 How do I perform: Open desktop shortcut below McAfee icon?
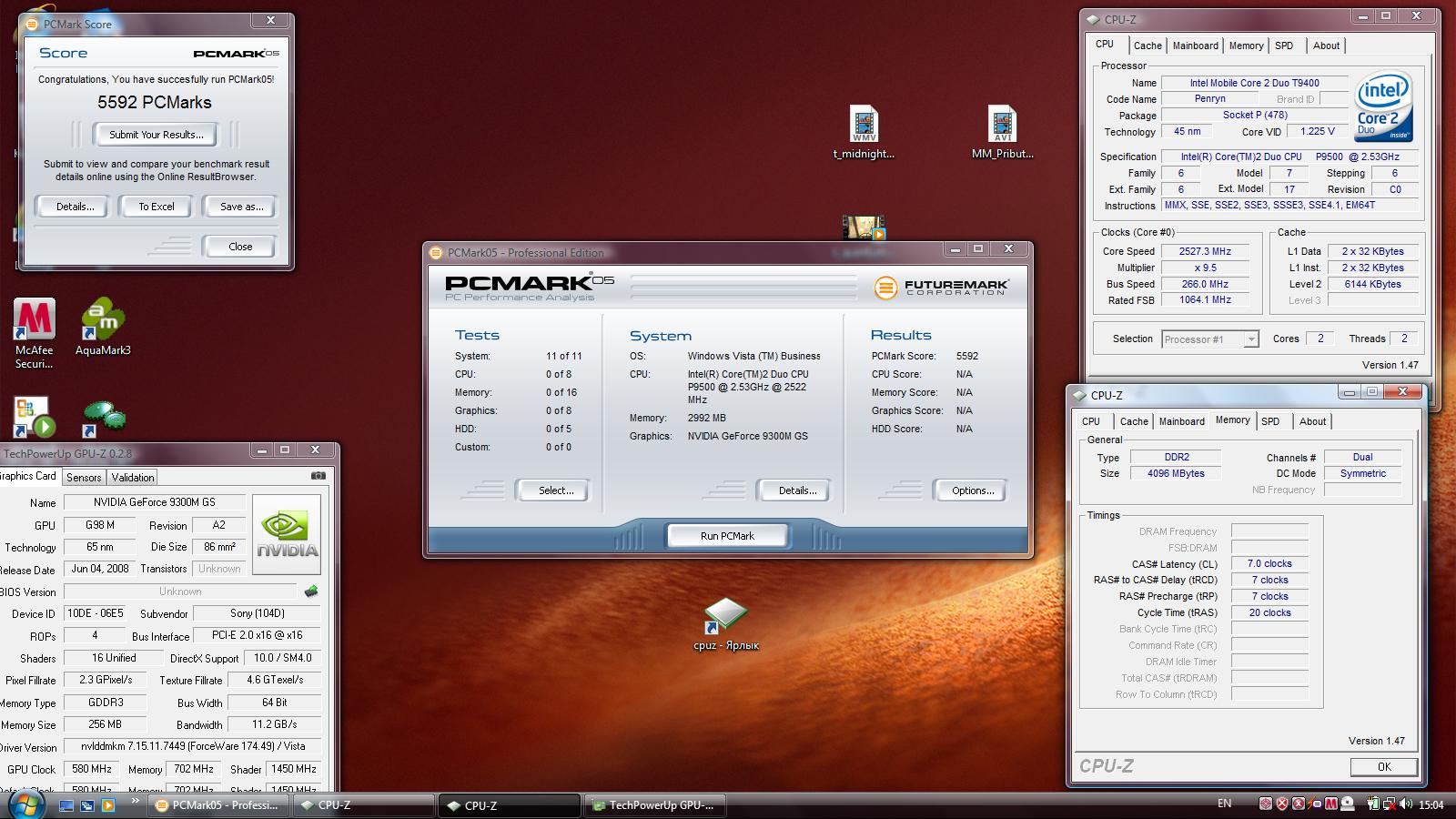point(34,418)
